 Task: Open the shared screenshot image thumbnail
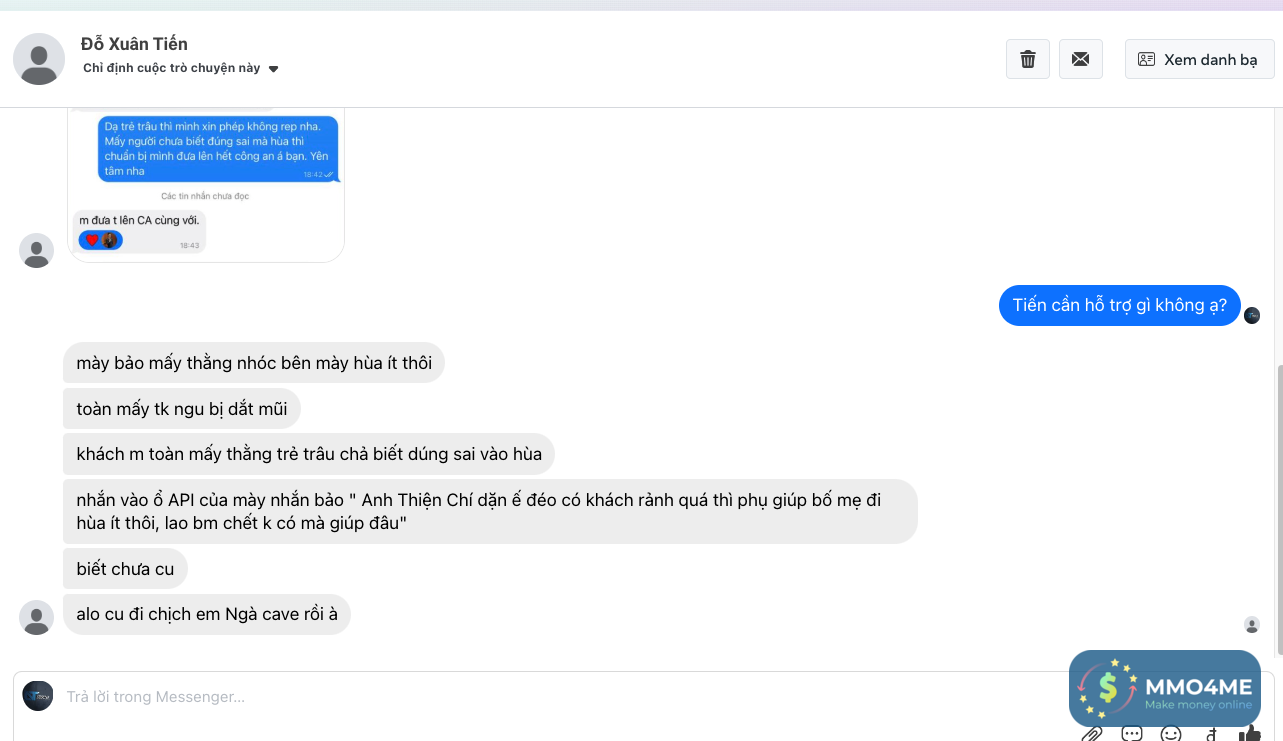(x=206, y=182)
